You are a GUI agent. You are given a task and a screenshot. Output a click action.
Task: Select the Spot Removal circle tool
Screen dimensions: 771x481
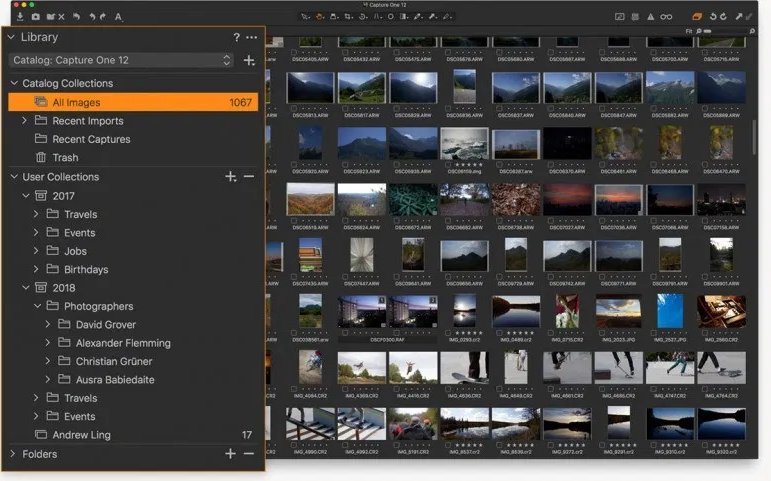click(x=390, y=17)
